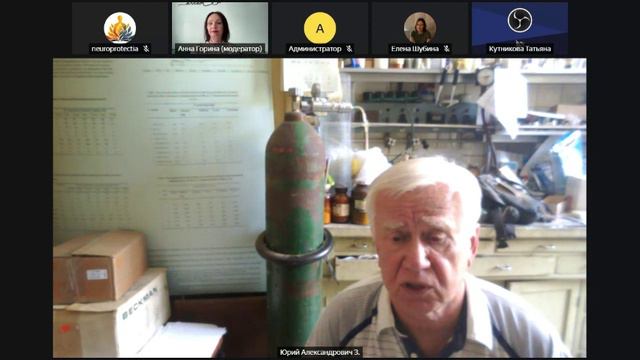Click the neuroprotectia name label
640x360 pixels.
(115, 49)
